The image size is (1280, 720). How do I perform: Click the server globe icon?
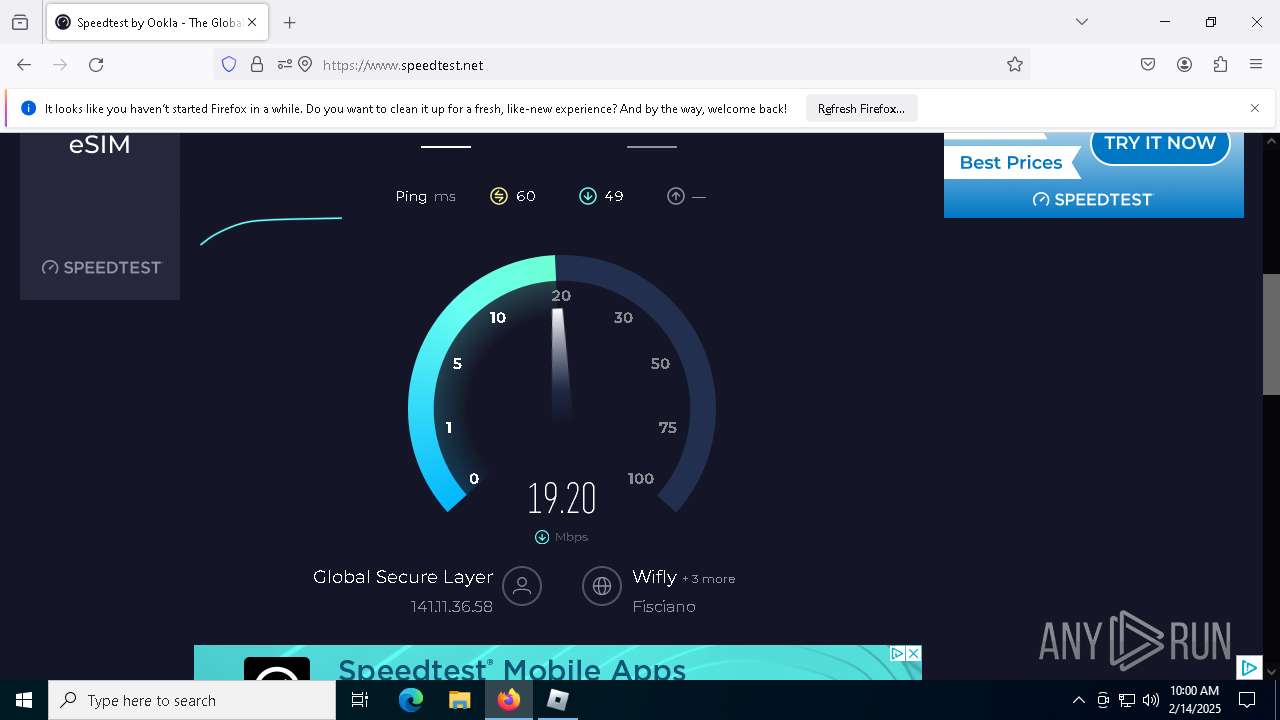point(602,586)
